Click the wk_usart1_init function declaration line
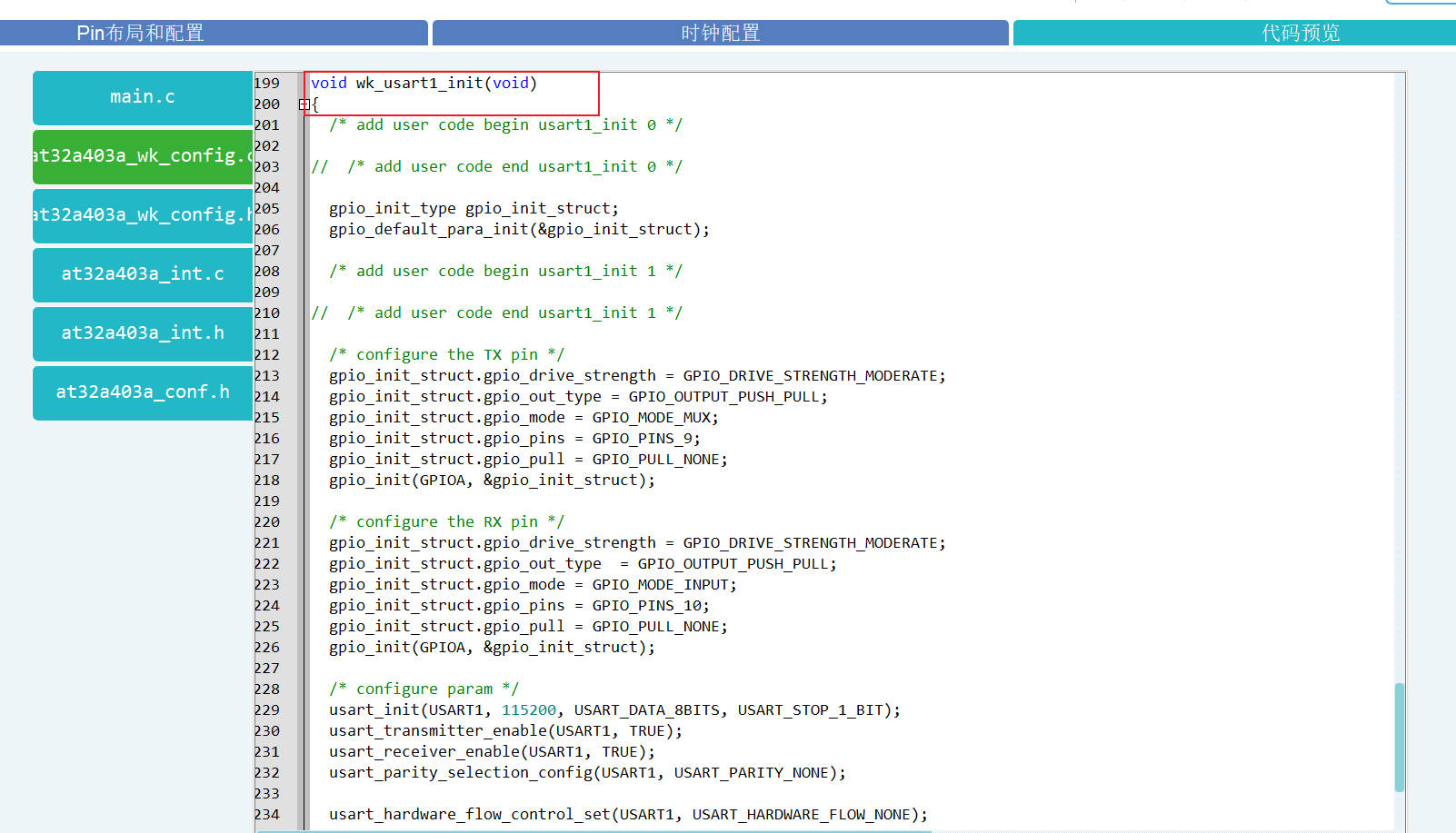1456x833 pixels. tap(424, 83)
